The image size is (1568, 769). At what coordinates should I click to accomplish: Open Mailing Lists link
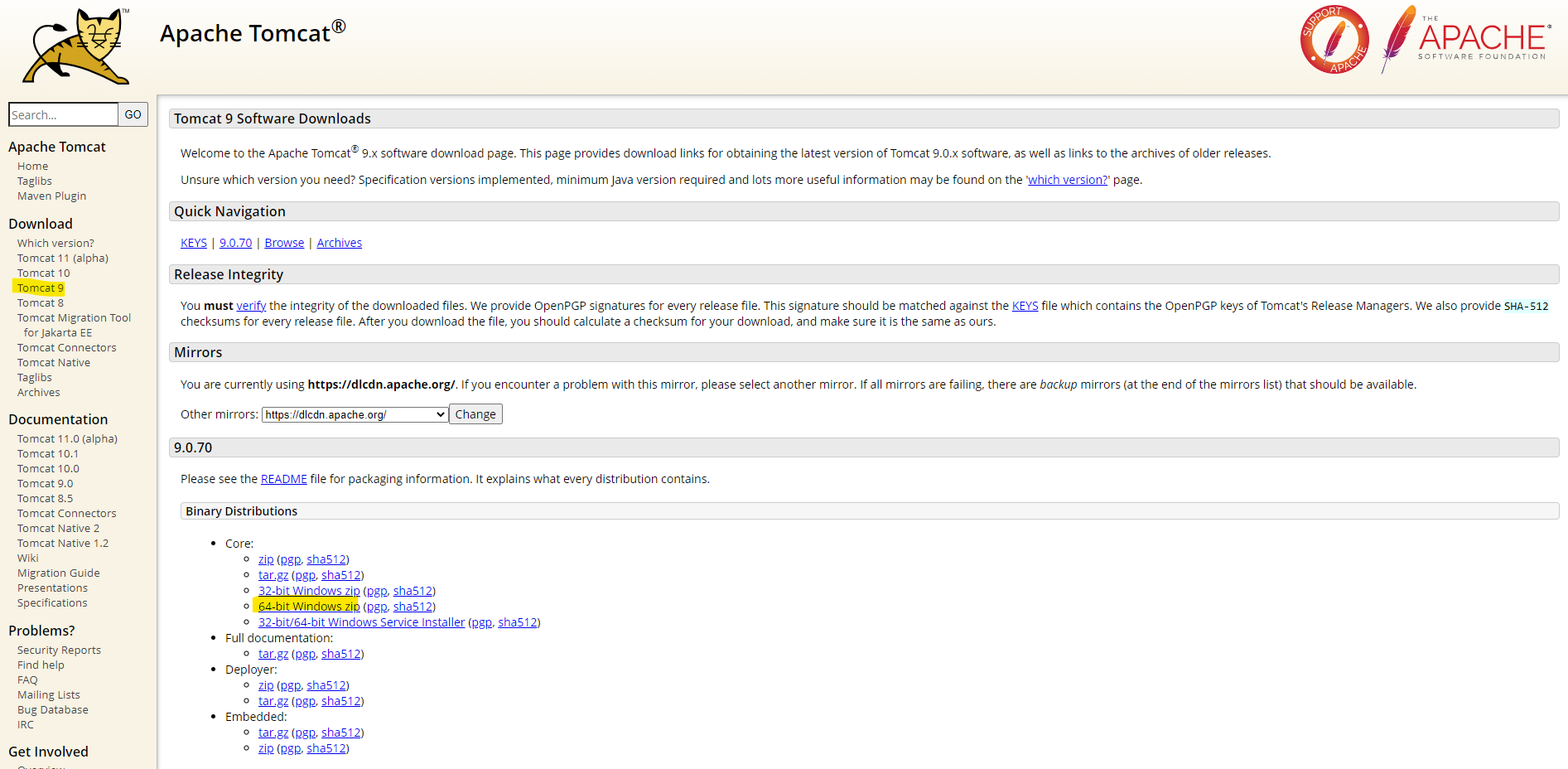[x=49, y=695]
